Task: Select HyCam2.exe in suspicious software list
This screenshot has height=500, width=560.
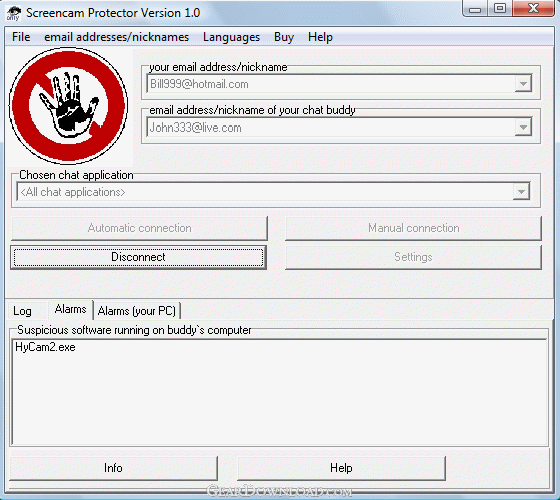Action: [x=45, y=347]
